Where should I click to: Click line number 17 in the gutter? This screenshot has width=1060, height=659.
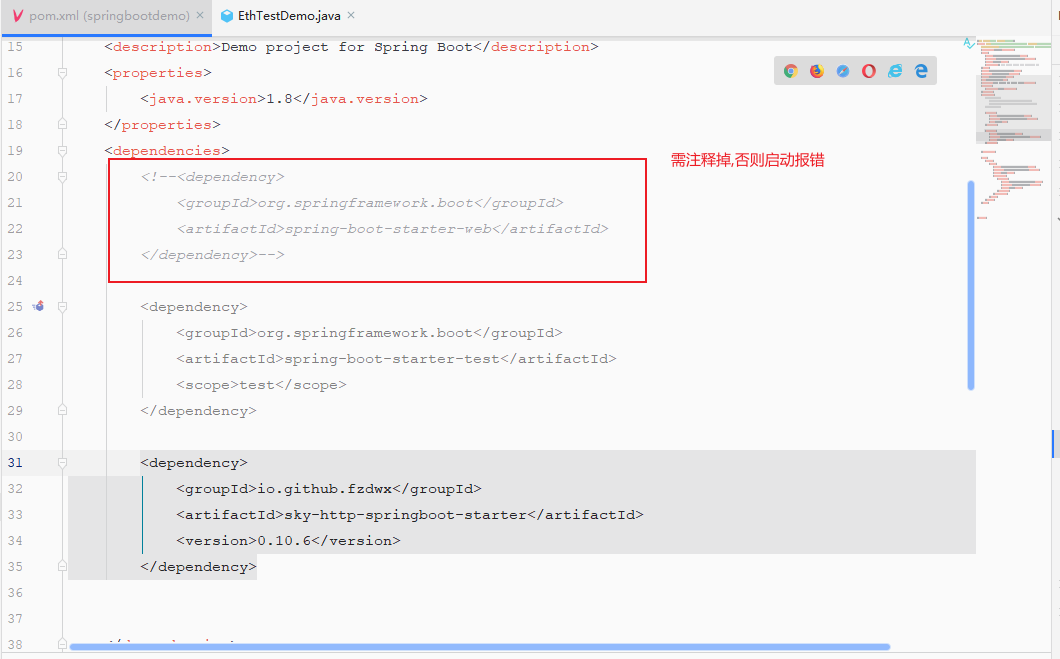coord(15,99)
